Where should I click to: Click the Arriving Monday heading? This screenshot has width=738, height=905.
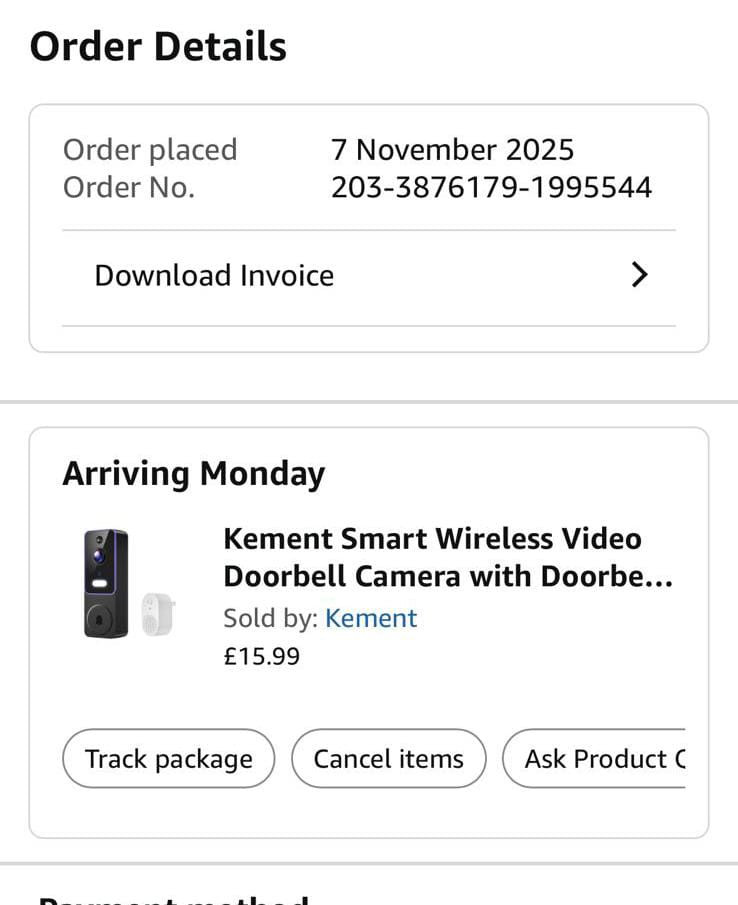tap(193, 473)
